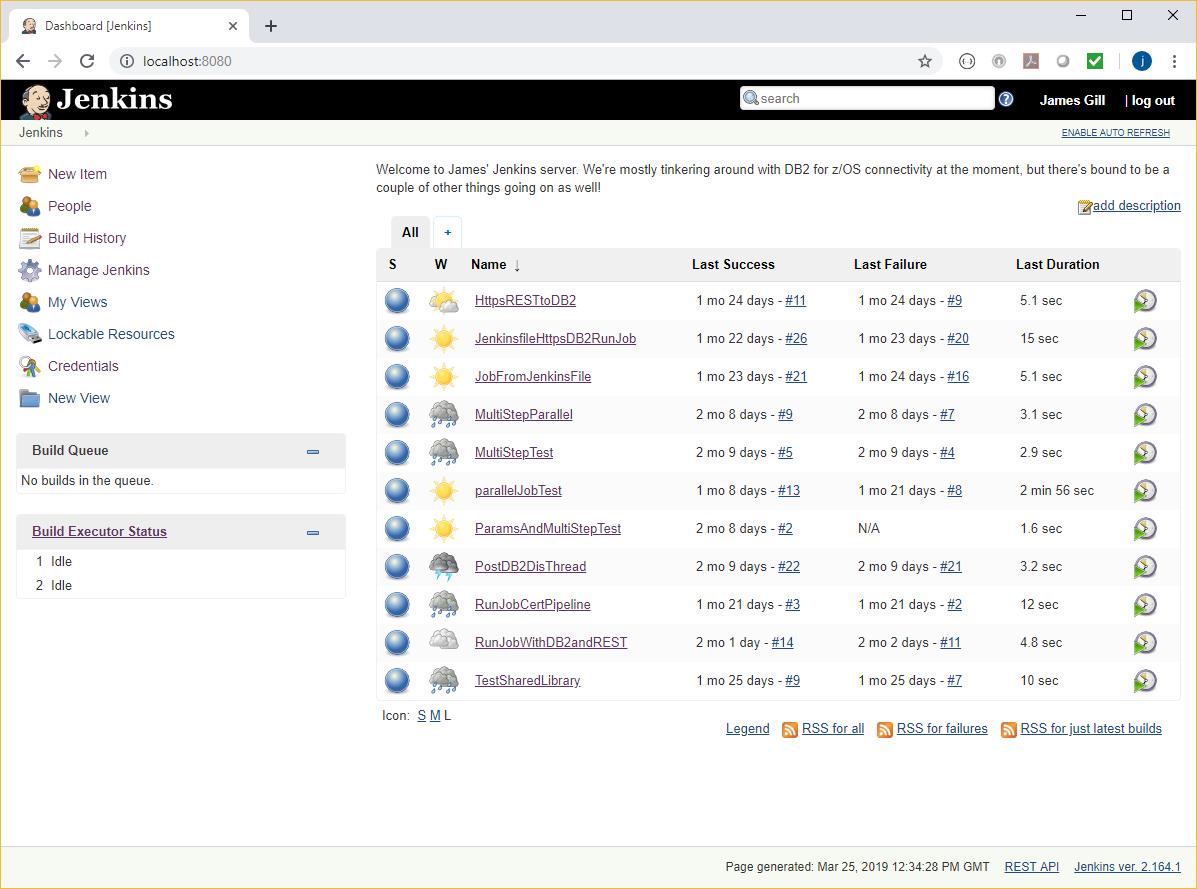Viewport: 1197px width, 889px height.
Task: Click the + tab to create a view
Action: (x=447, y=231)
